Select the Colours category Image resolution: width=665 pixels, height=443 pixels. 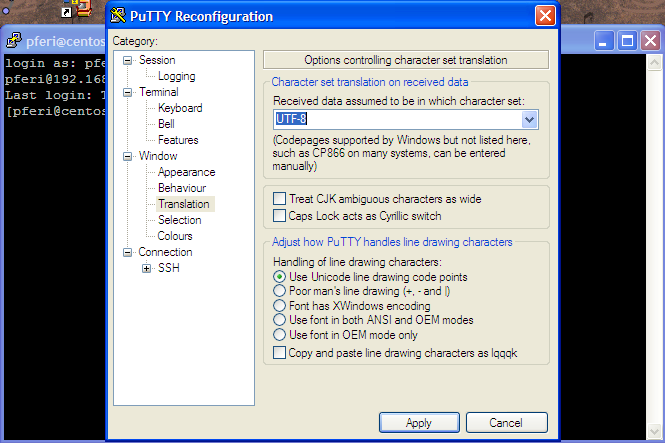pyautogui.click(x=175, y=236)
